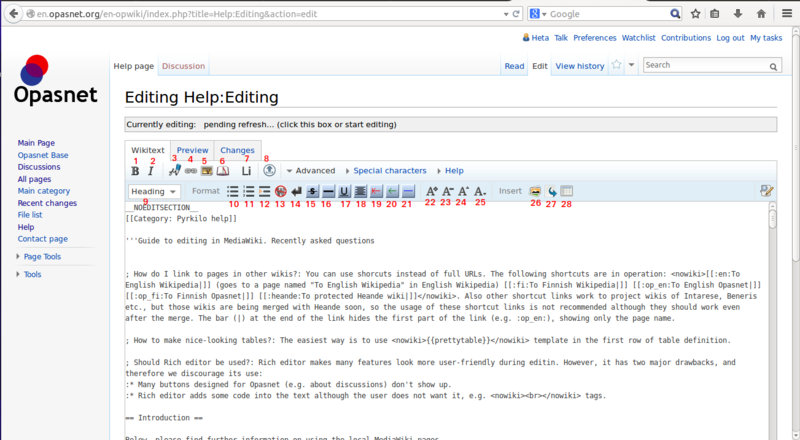Click the No wiki formatting icon

[x=281, y=191]
